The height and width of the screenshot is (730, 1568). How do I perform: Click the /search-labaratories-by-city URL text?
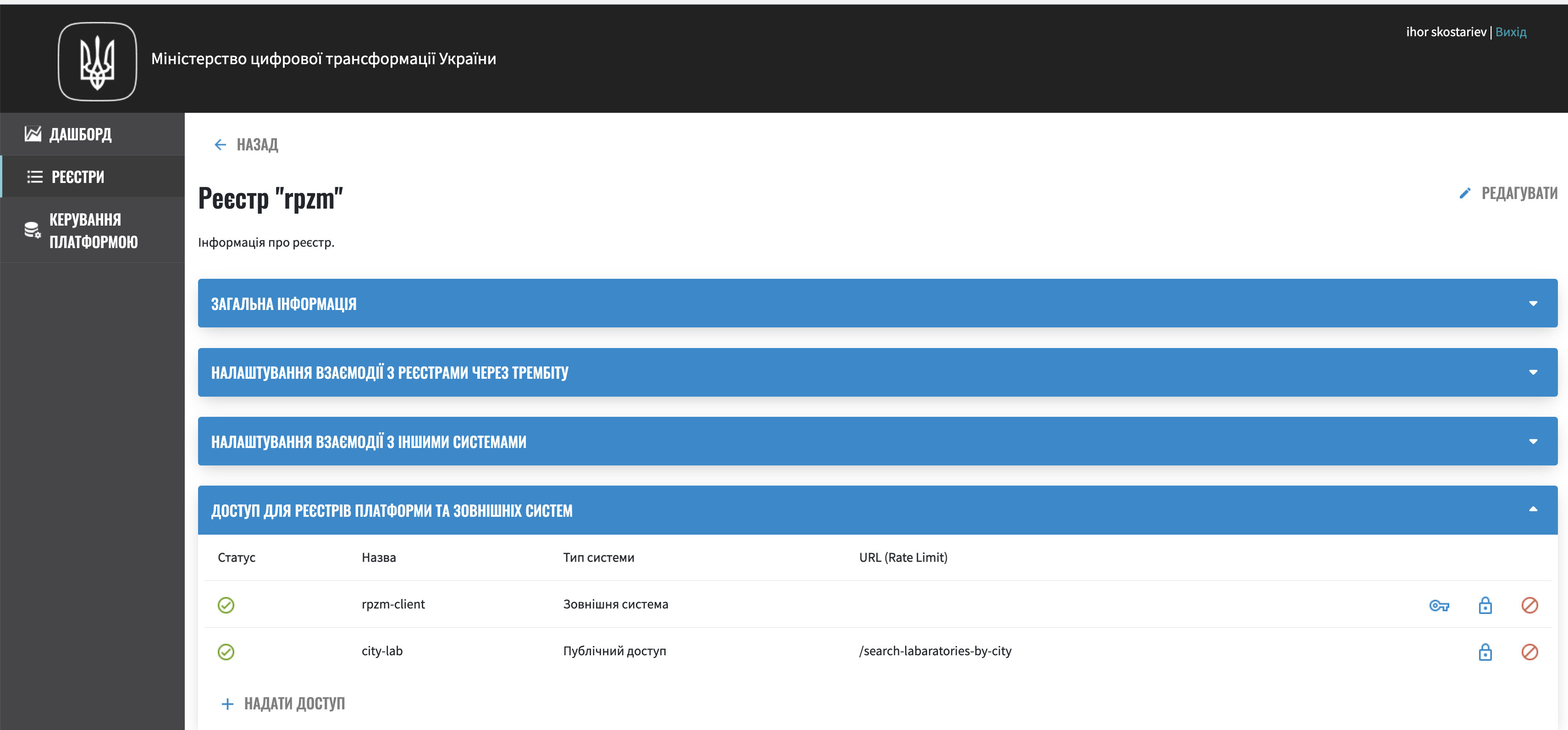coord(935,651)
